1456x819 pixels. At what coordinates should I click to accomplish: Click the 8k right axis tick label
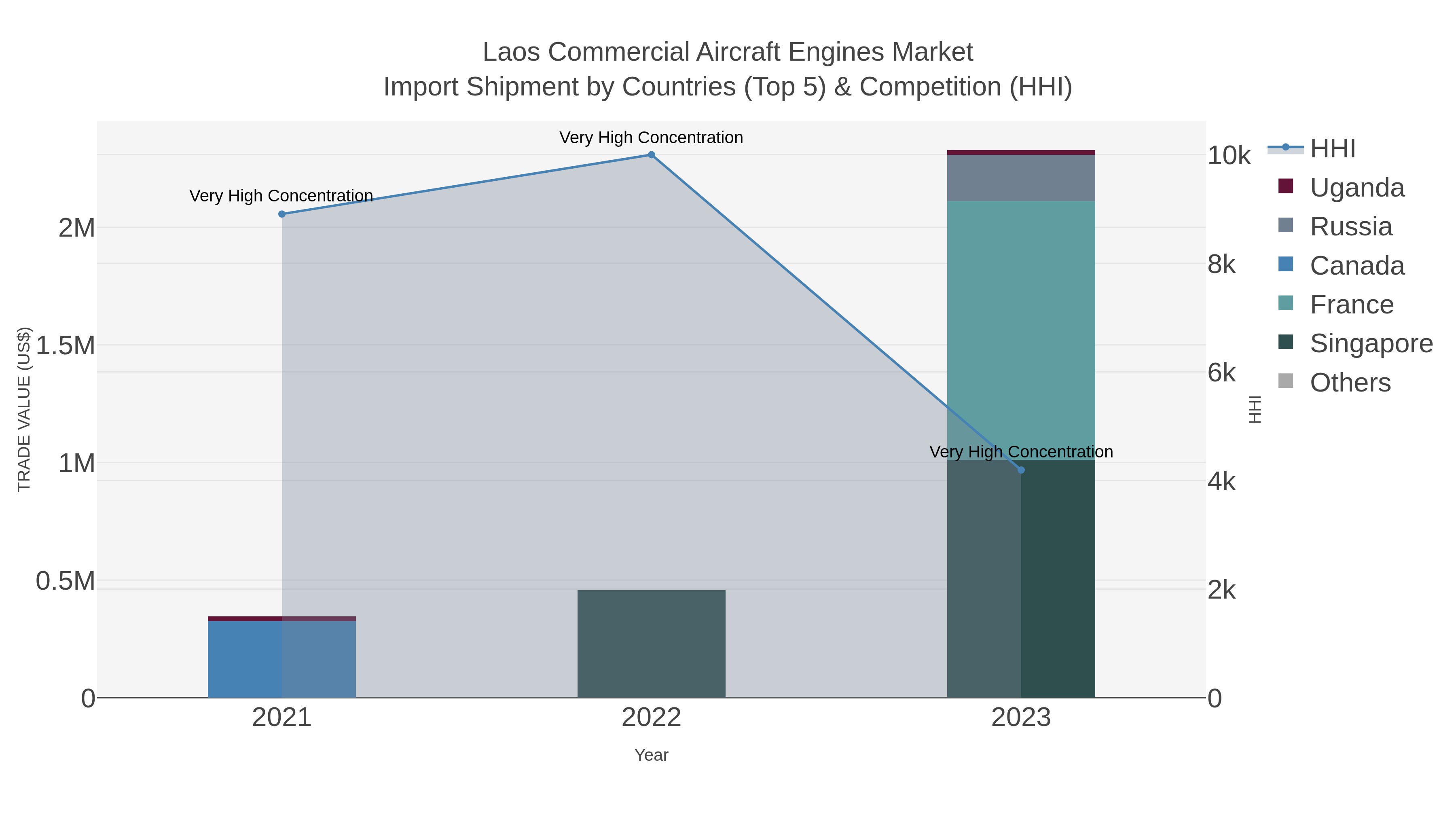click(x=1222, y=264)
